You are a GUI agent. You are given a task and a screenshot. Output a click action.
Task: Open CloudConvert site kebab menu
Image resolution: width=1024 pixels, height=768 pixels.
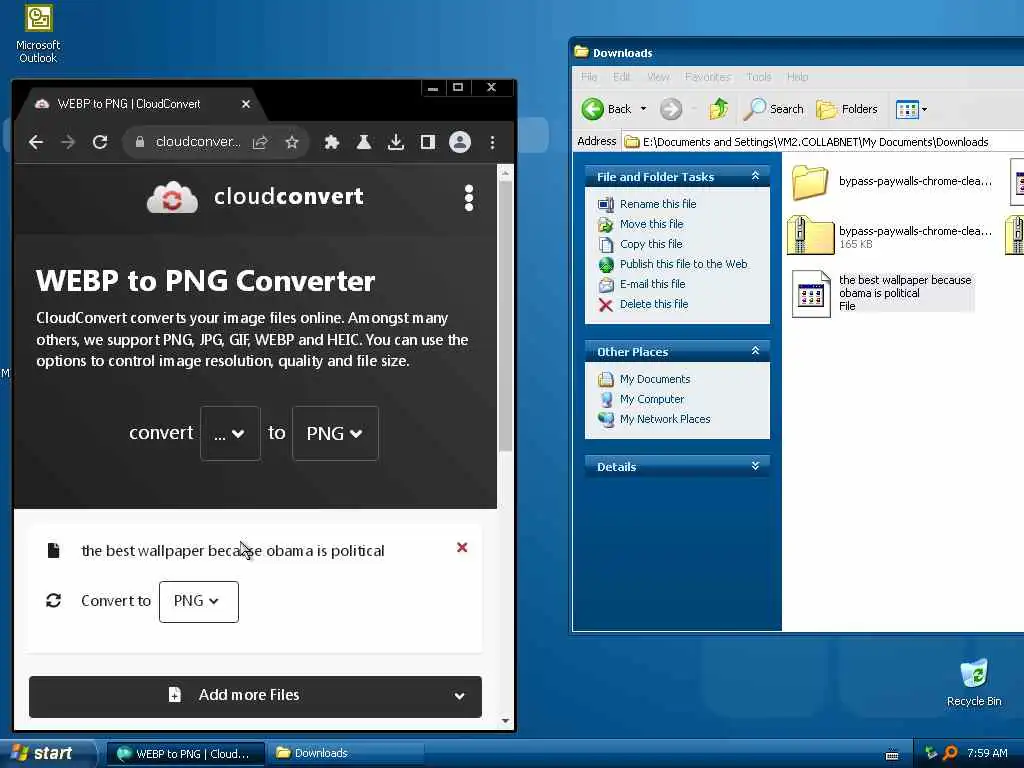[x=468, y=197]
